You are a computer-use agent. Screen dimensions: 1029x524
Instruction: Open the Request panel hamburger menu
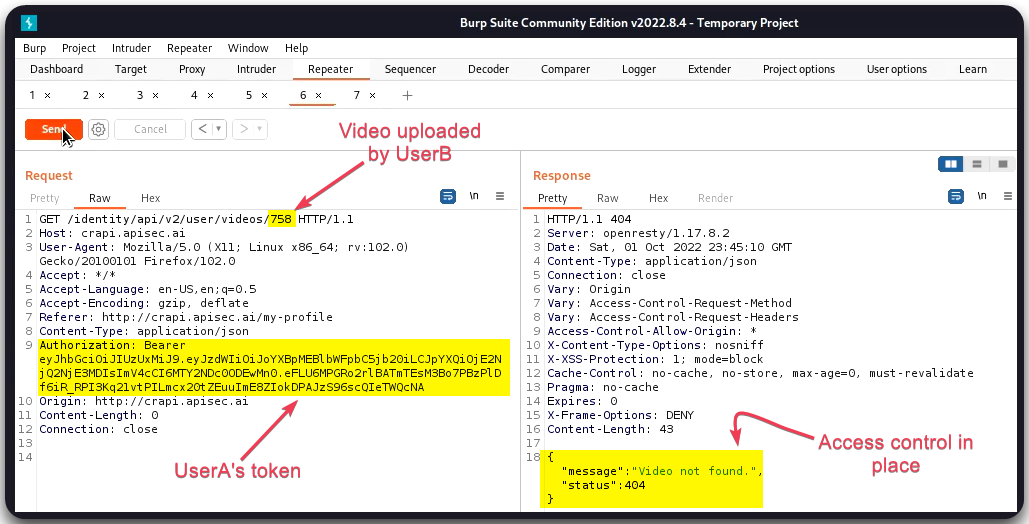[x=500, y=196]
